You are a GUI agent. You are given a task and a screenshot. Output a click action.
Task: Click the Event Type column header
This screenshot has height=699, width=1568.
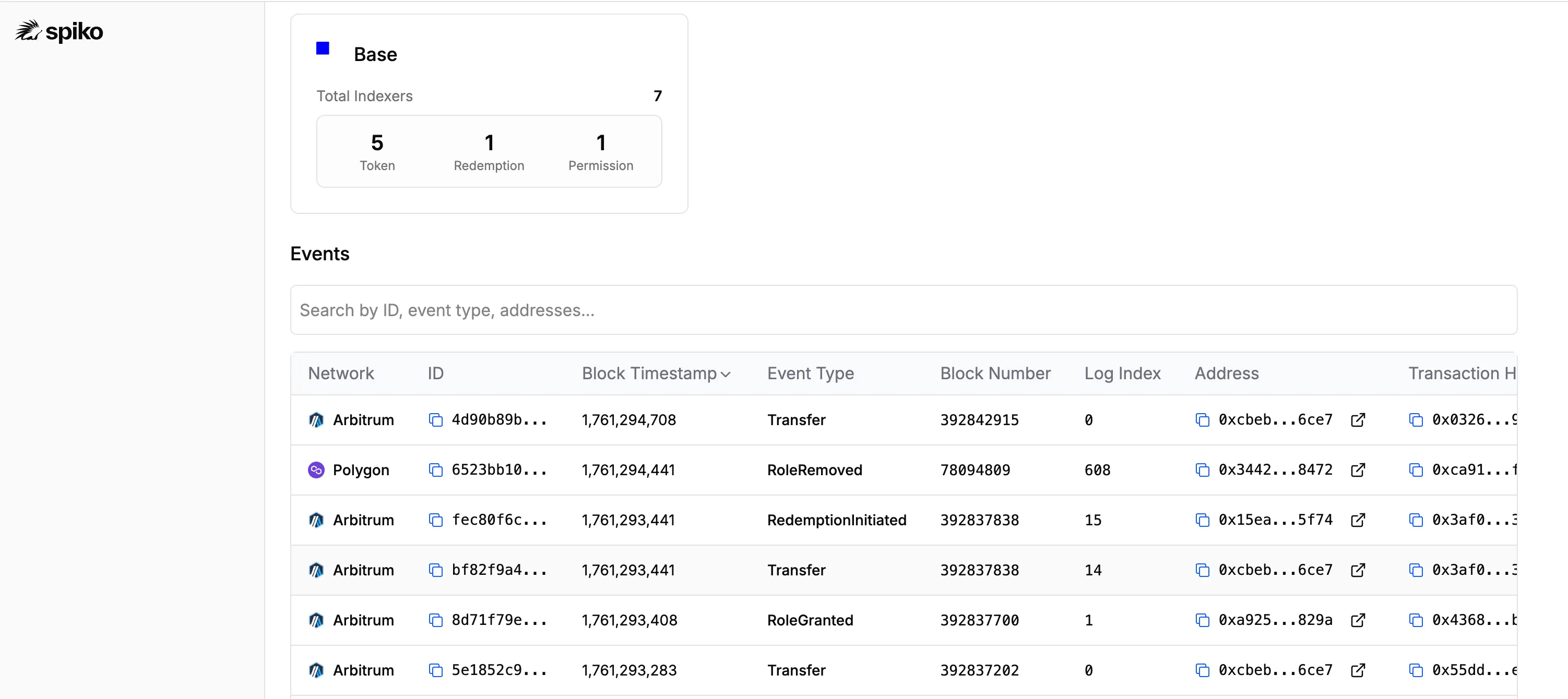(810, 373)
